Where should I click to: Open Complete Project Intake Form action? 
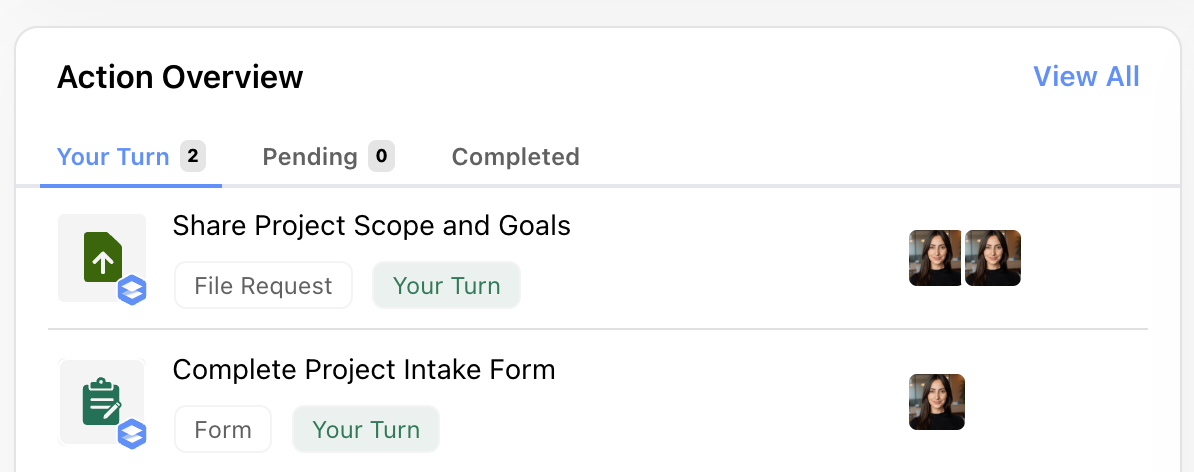364,369
